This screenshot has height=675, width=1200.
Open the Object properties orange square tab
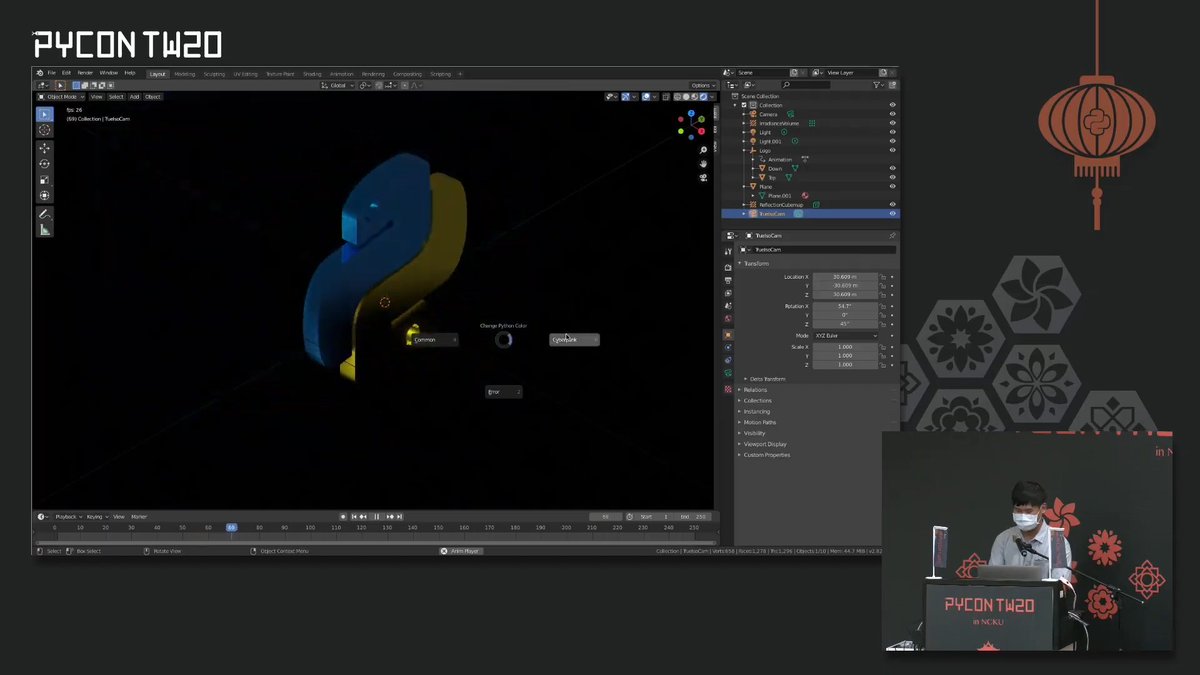(x=728, y=334)
